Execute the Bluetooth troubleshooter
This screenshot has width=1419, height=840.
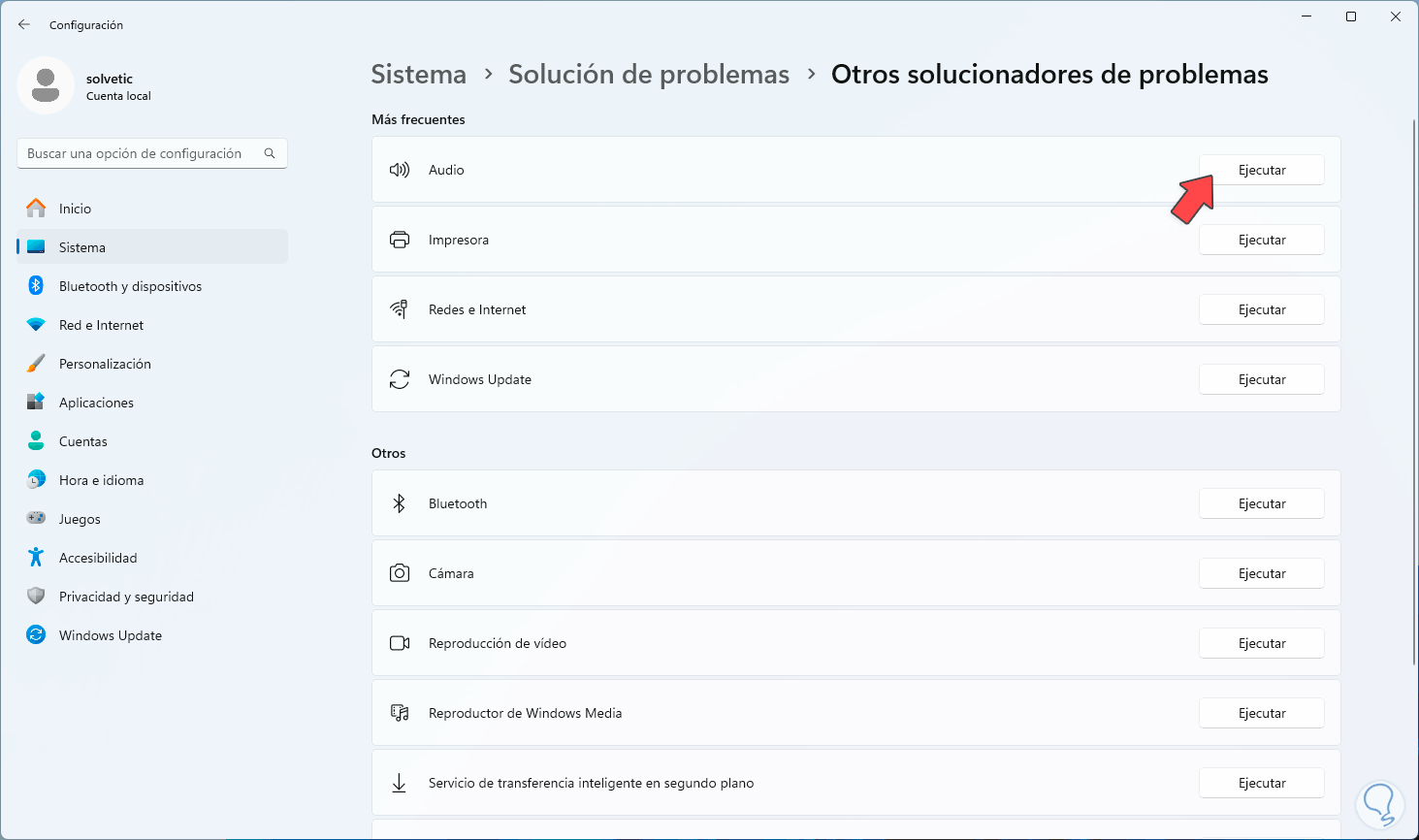click(x=1261, y=503)
